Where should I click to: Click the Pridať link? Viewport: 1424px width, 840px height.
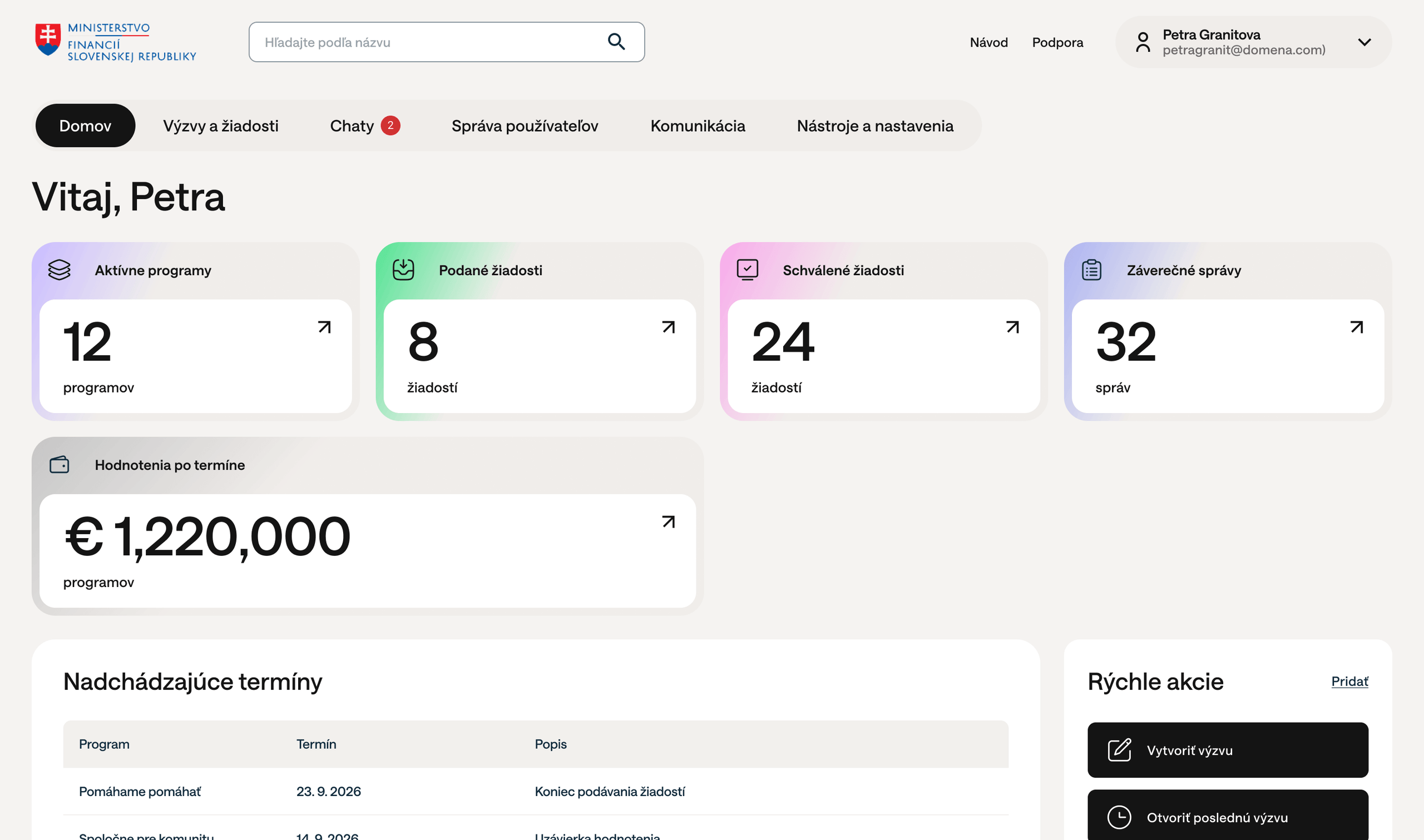(1350, 682)
